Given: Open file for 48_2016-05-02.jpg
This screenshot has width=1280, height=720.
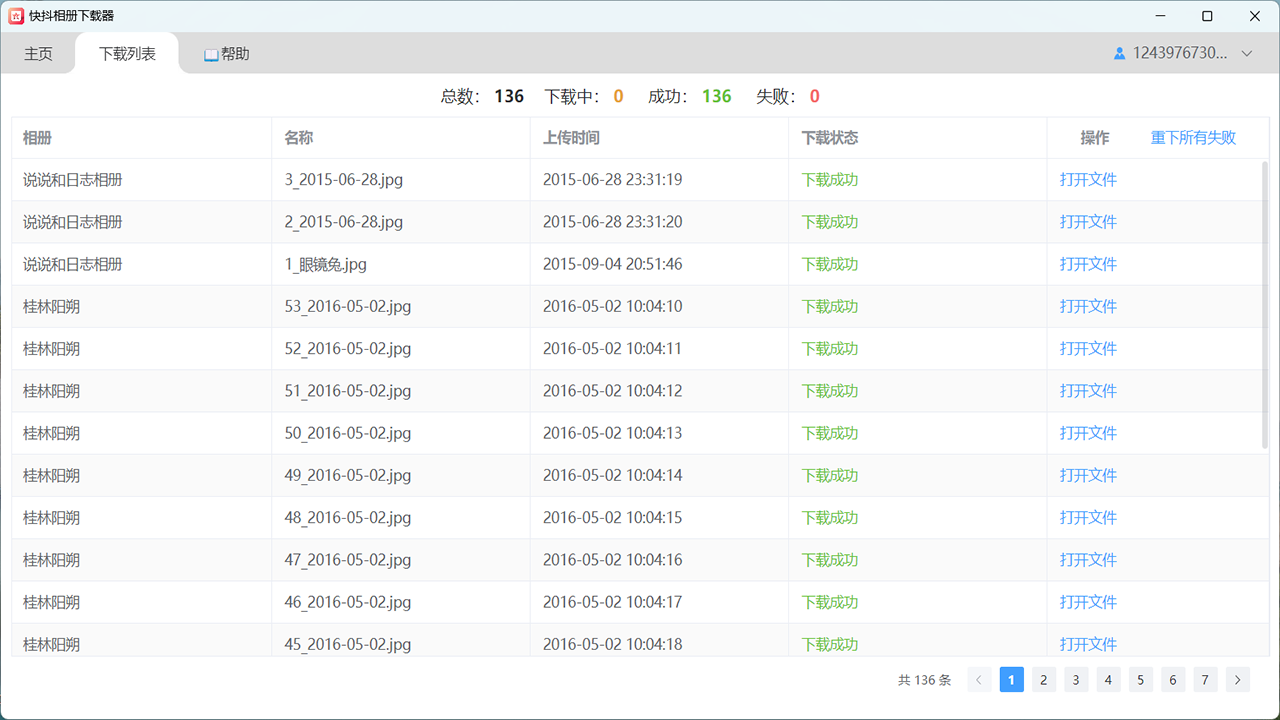Looking at the screenshot, I should (x=1088, y=518).
